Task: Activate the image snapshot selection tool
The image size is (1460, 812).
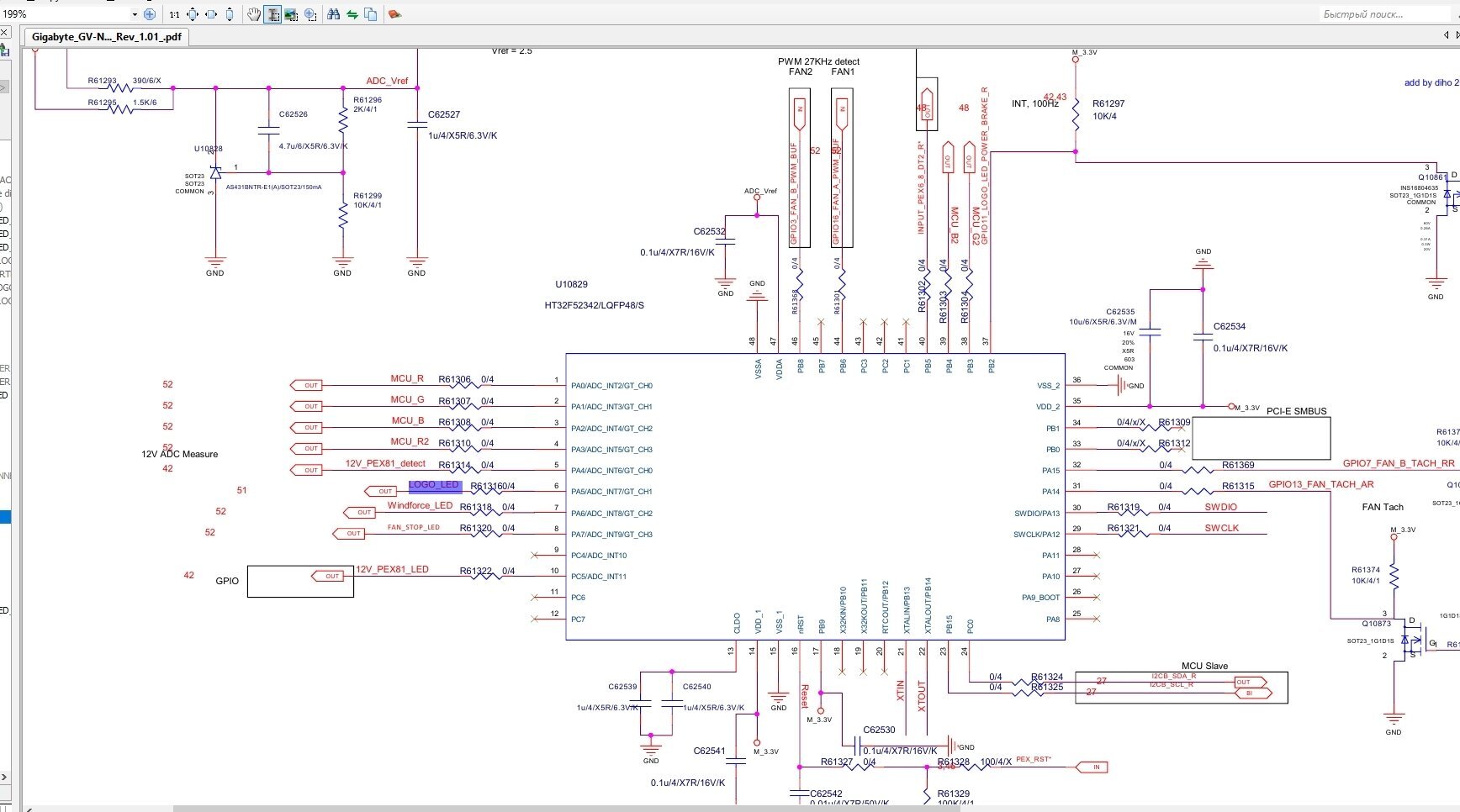Action: coord(291,14)
